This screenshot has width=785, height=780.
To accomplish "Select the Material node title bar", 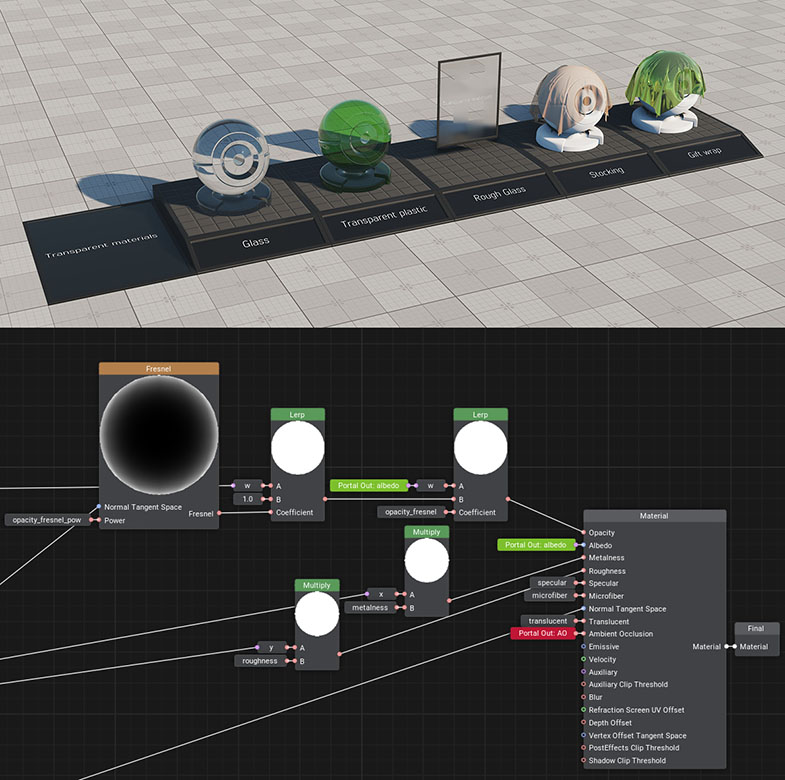I will coord(653,516).
